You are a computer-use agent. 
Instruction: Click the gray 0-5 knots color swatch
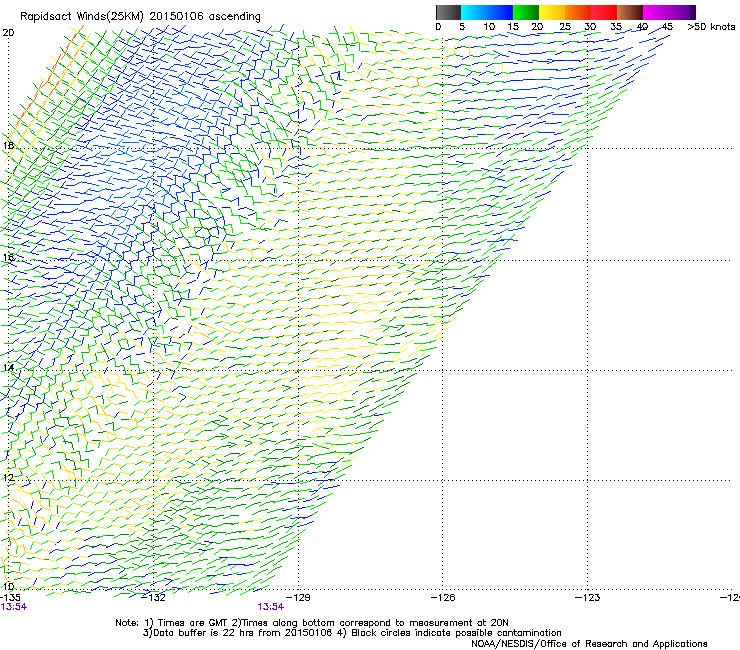click(x=448, y=12)
